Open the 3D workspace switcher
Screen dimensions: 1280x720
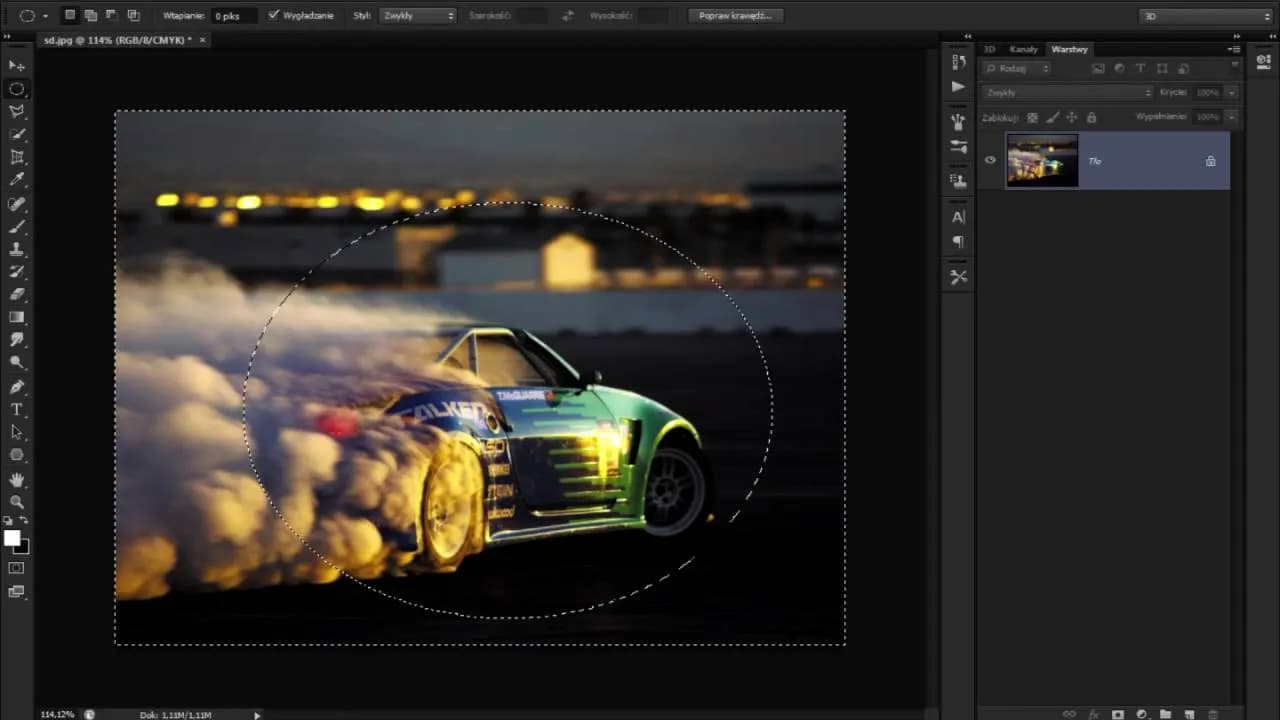click(x=1150, y=16)
